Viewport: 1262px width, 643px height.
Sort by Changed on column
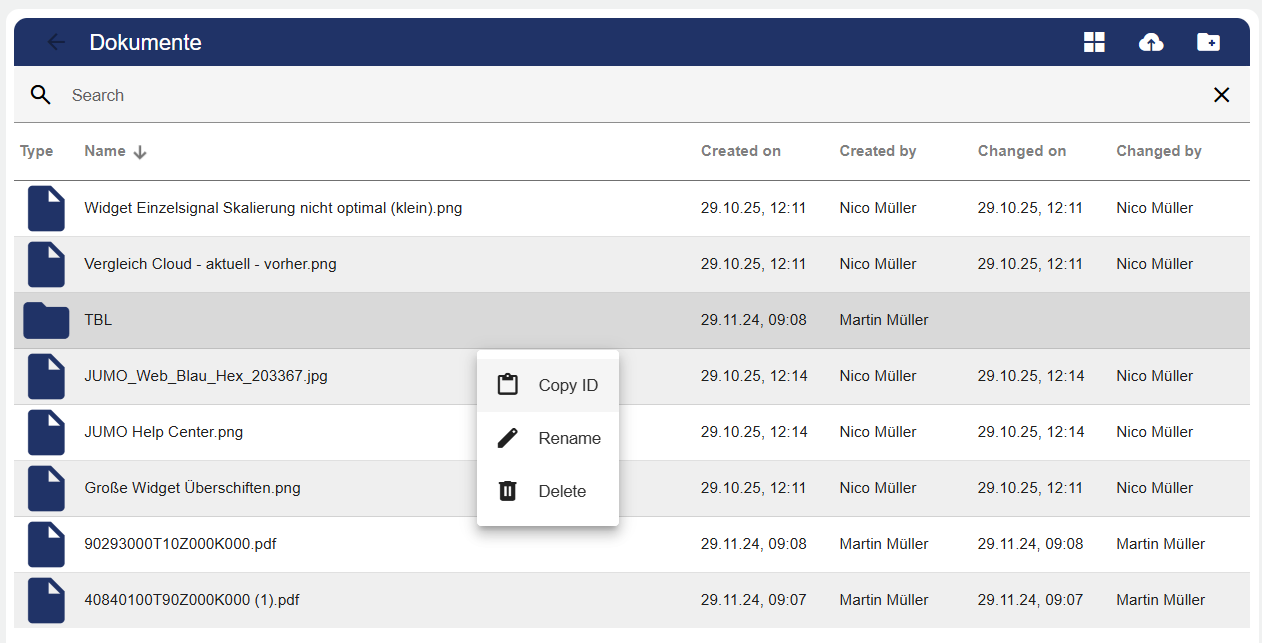point(1021,151)
